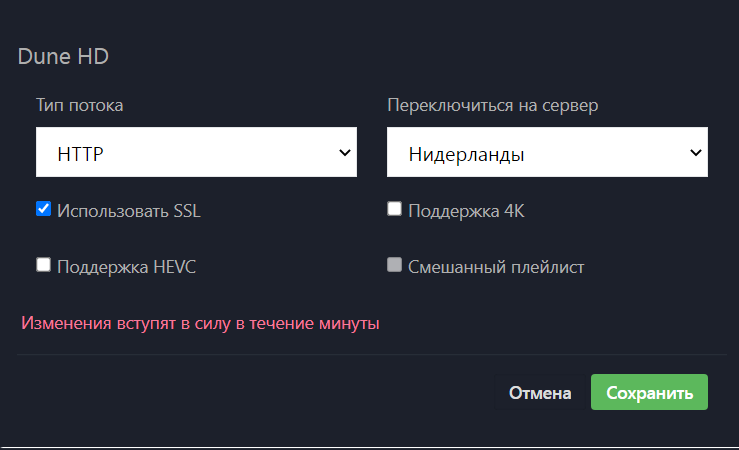The height and width of the screenshot is (450, 739).
Task: Click the Отмена button
Action: [x=540, y=393]
